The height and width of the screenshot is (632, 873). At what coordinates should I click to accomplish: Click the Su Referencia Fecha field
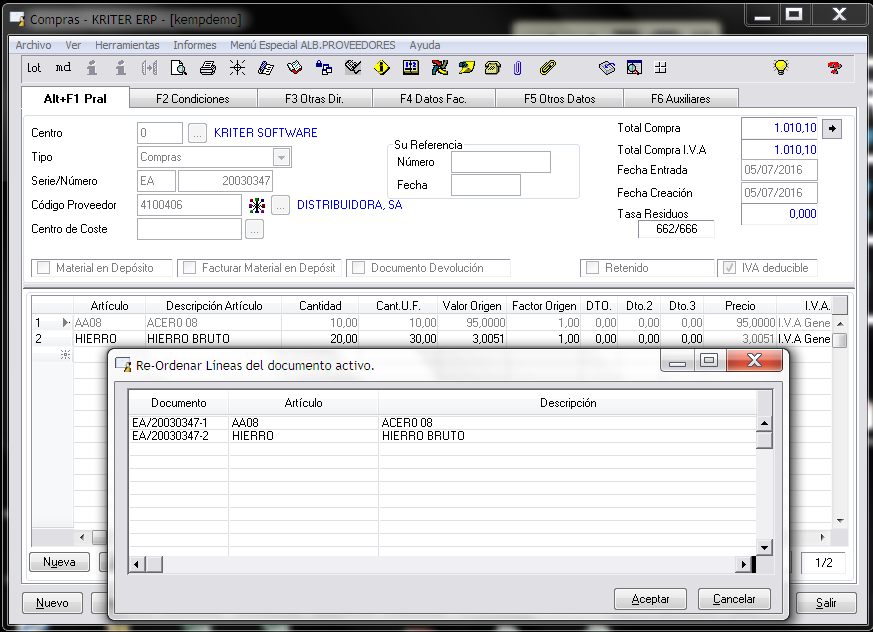click(x=485, y=185)
